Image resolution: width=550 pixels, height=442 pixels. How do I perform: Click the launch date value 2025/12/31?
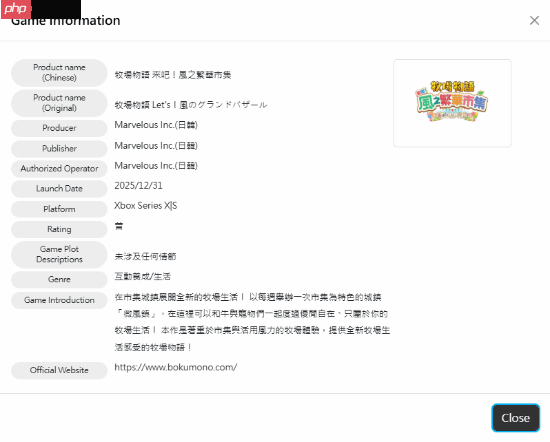(x=138, y=186)
